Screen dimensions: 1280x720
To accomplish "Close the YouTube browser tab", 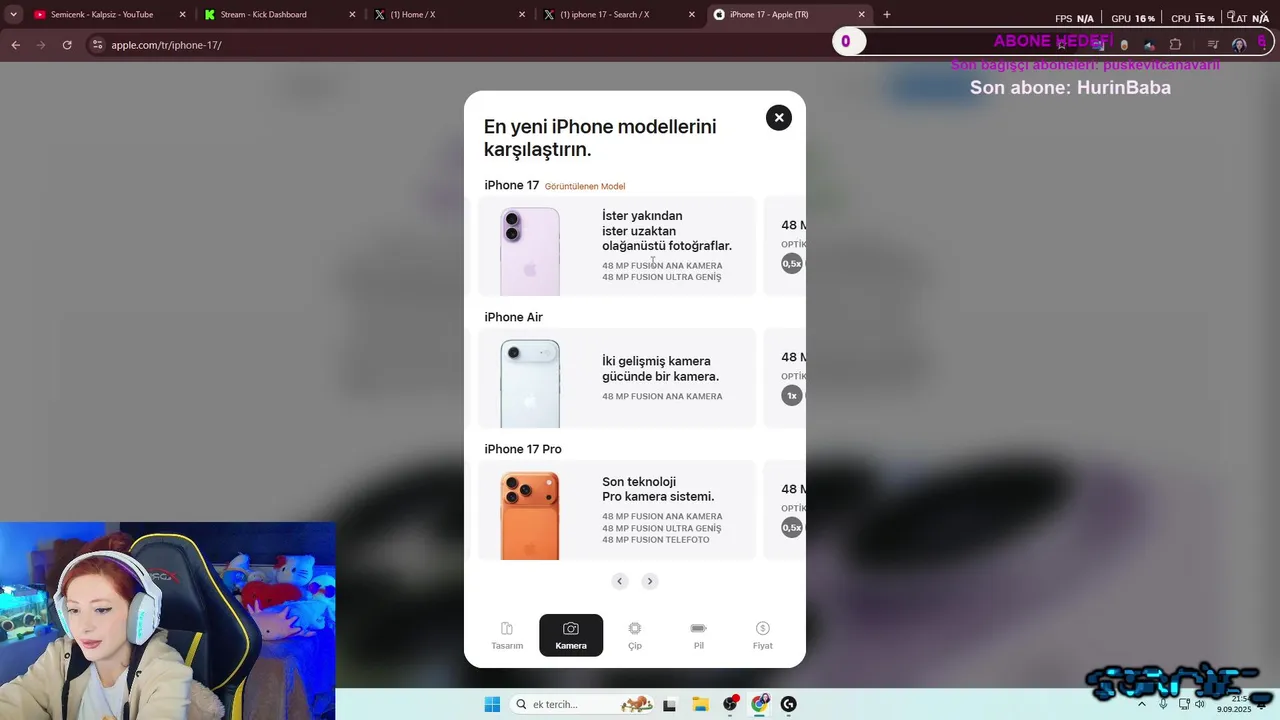I will click(182, 15).
